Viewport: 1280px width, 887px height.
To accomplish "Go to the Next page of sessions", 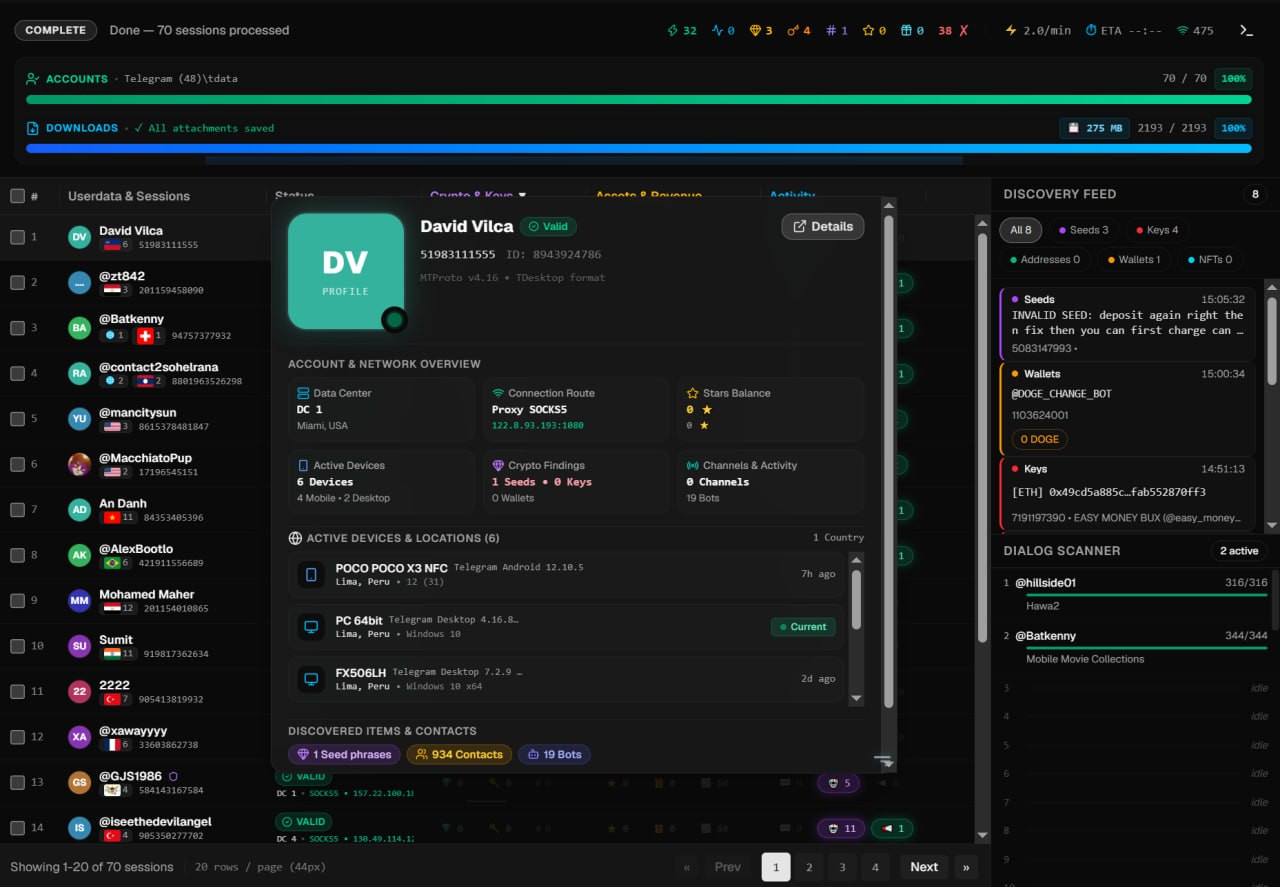I will click(924, 867).
